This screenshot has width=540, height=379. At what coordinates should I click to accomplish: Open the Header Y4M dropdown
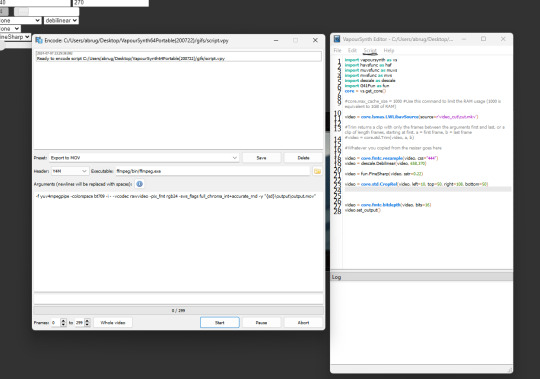70,171
